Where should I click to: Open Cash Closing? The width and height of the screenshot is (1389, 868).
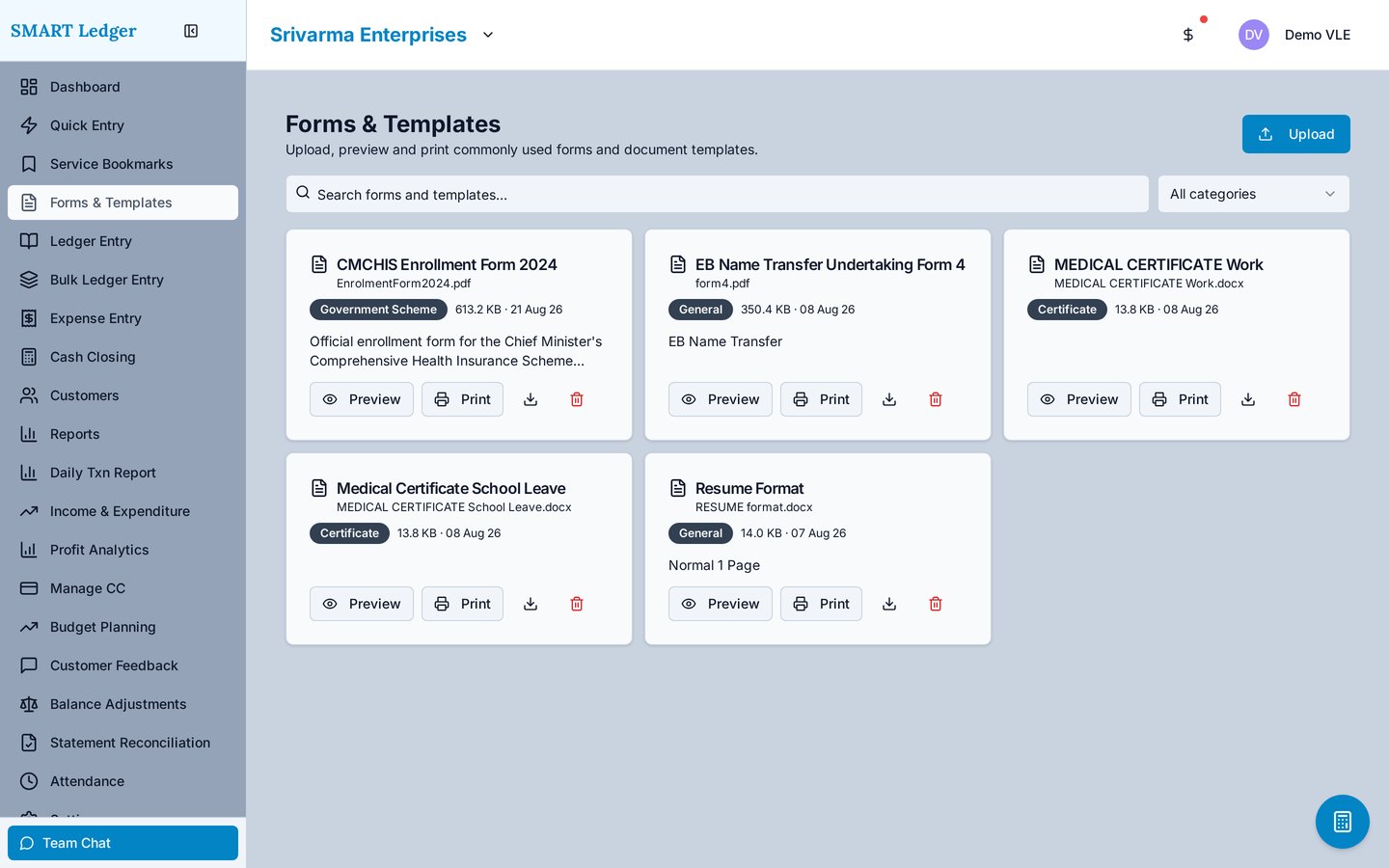(123, 357)
